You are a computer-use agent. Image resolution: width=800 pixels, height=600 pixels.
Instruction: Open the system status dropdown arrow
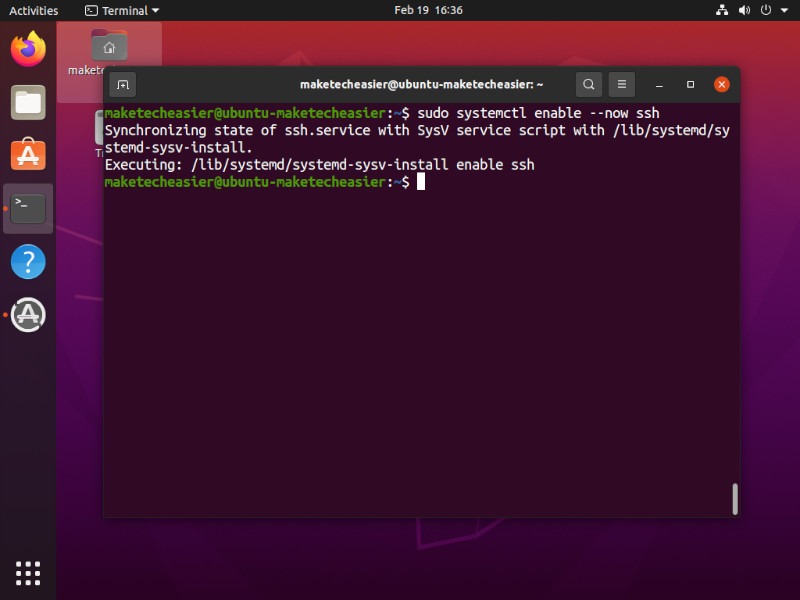(x=783, y=11)
